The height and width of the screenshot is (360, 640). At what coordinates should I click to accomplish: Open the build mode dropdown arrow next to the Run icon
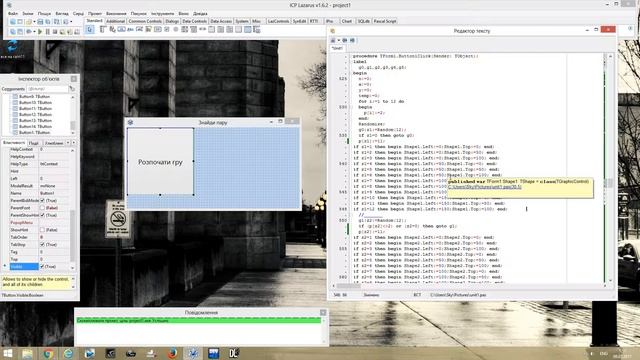[x=34, y=31]
